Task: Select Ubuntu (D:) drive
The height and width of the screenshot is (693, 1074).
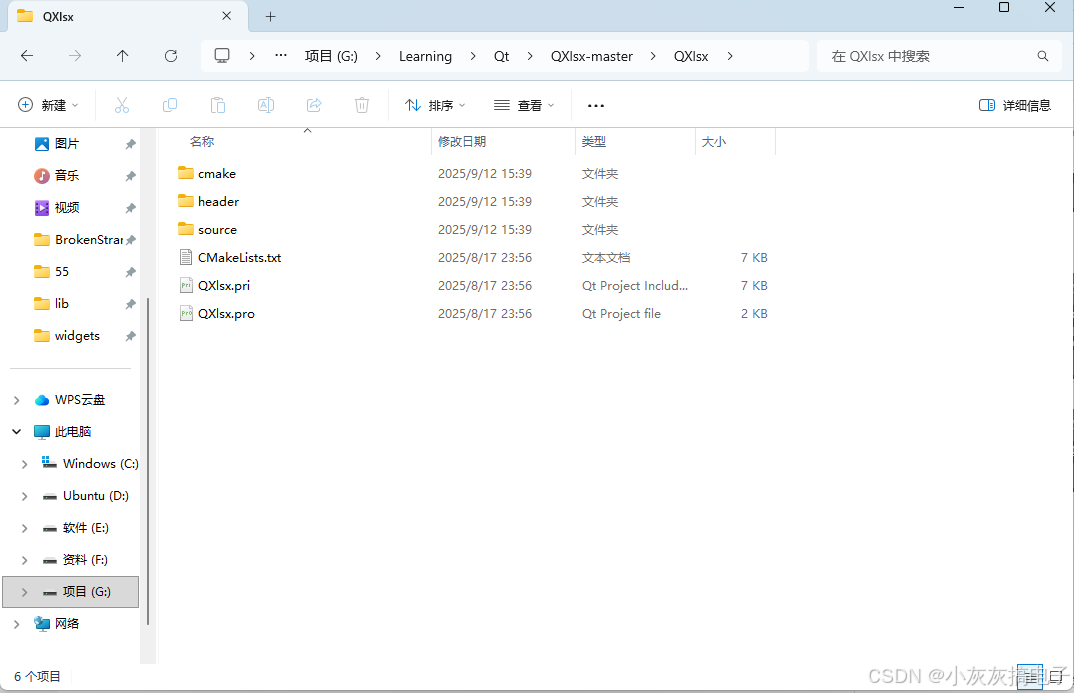Action: 86,496
